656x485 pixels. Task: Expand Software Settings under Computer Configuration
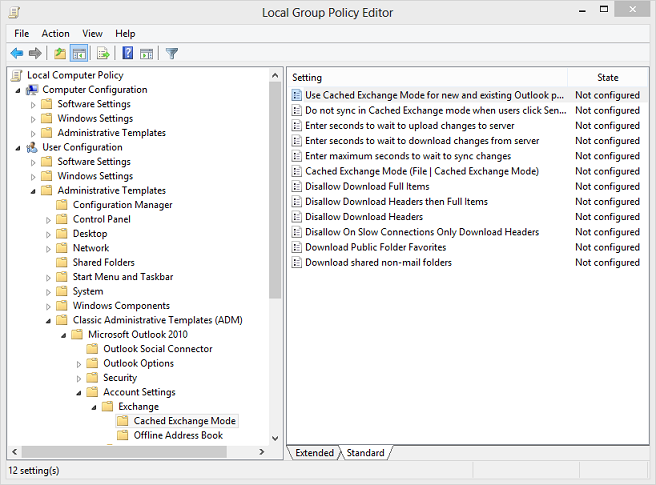pos(33,105)
